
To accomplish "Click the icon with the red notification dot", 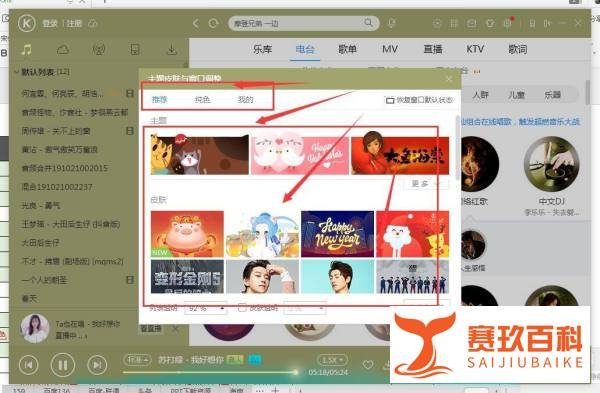I will click(508, 23).
